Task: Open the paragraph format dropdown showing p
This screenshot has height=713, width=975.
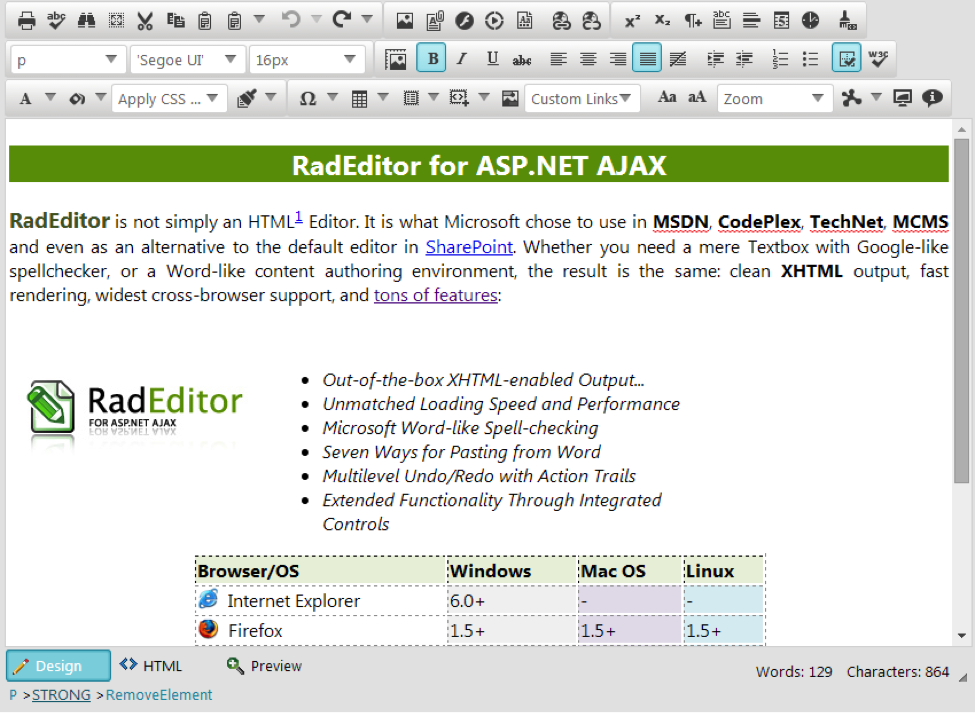Action: (x=68, y=60)
